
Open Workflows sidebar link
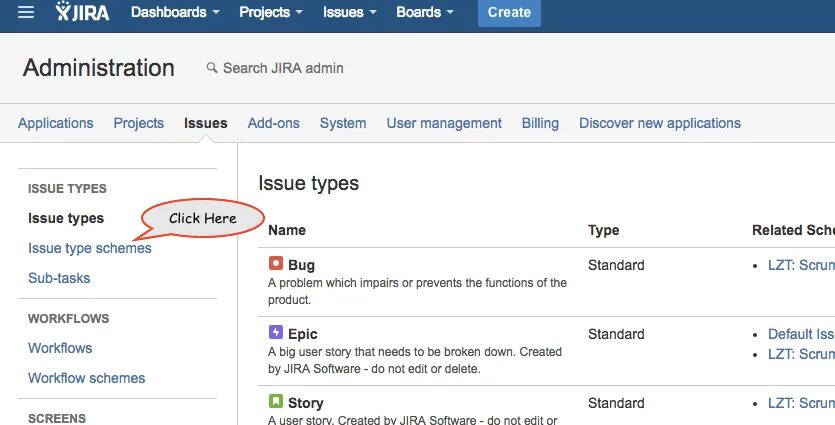60,348
